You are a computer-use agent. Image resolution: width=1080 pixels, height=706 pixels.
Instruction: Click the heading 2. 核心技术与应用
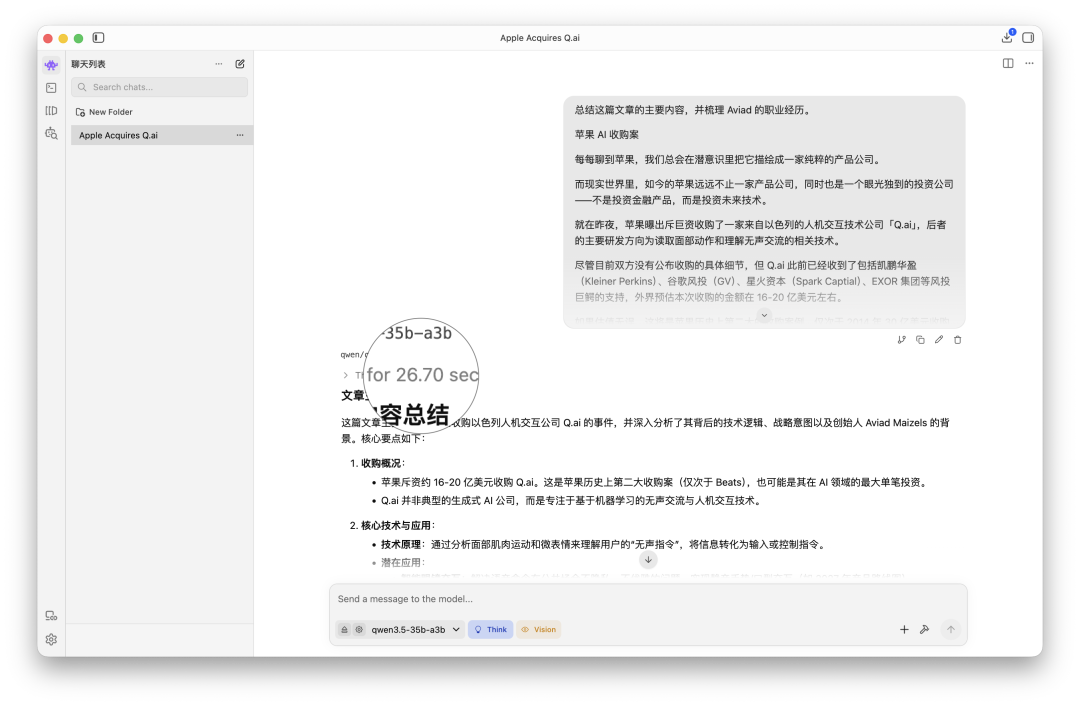point(393,526)
